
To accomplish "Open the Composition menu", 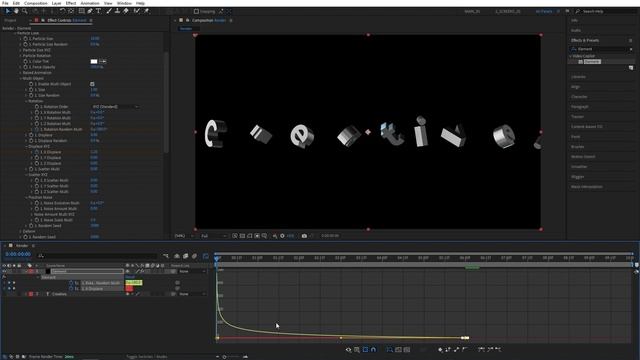I will (x=36, y=3).
